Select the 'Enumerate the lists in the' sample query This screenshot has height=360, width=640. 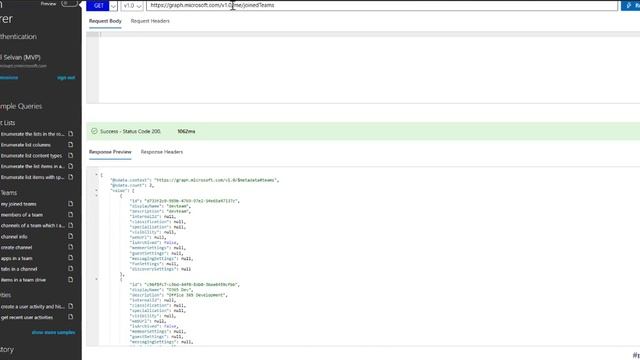coord(33,134)
